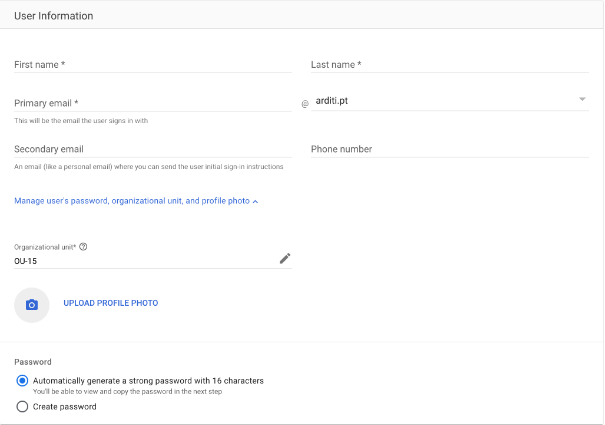
Task: Click the User Information header title
Action: (x=53, y=16)
